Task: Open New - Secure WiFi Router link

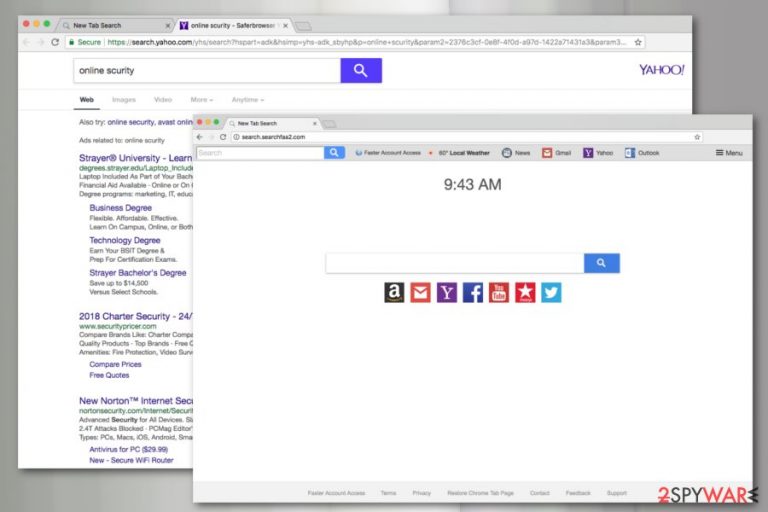Action: 131,460
